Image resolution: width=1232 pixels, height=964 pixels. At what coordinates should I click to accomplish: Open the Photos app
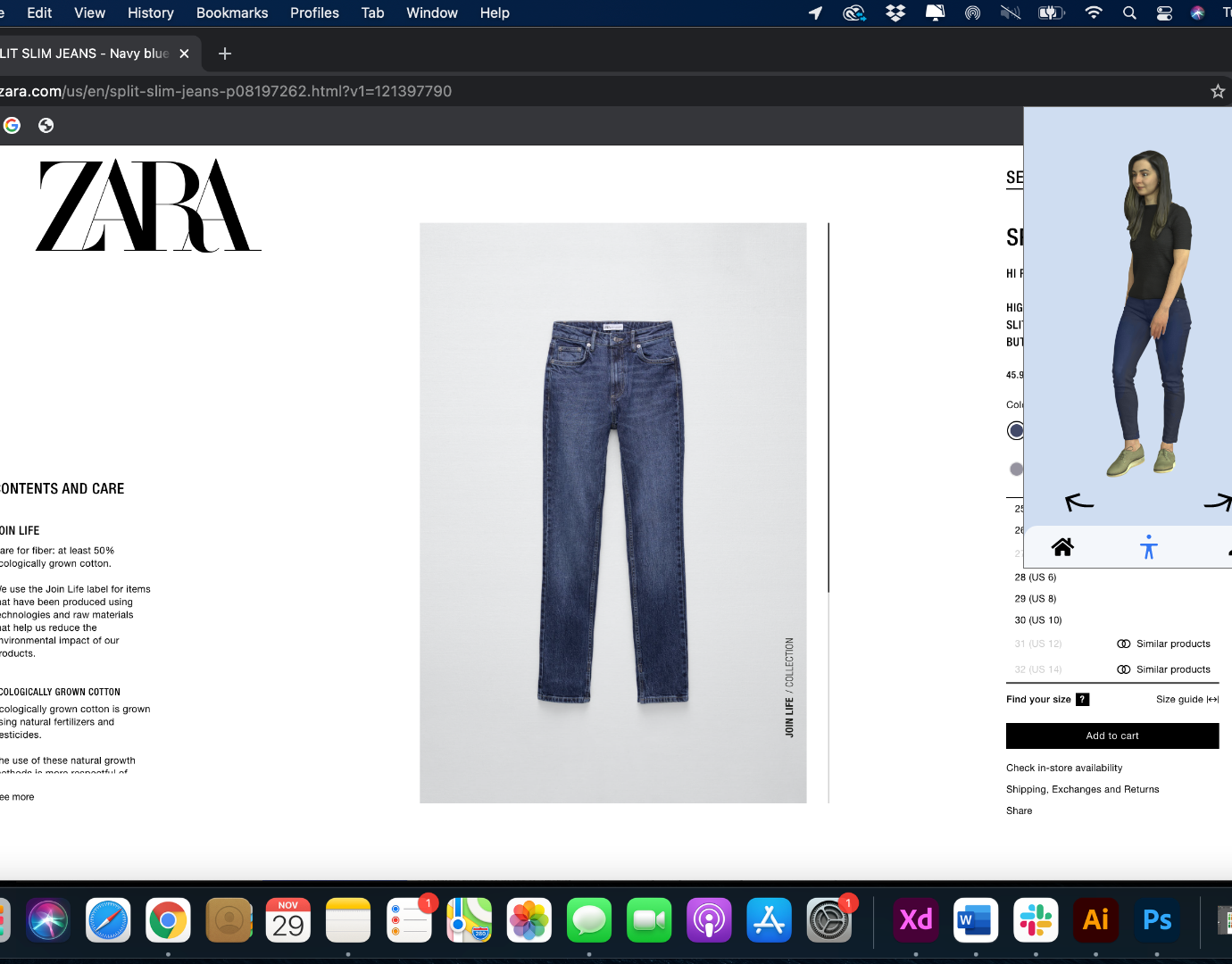coord(529,920)
